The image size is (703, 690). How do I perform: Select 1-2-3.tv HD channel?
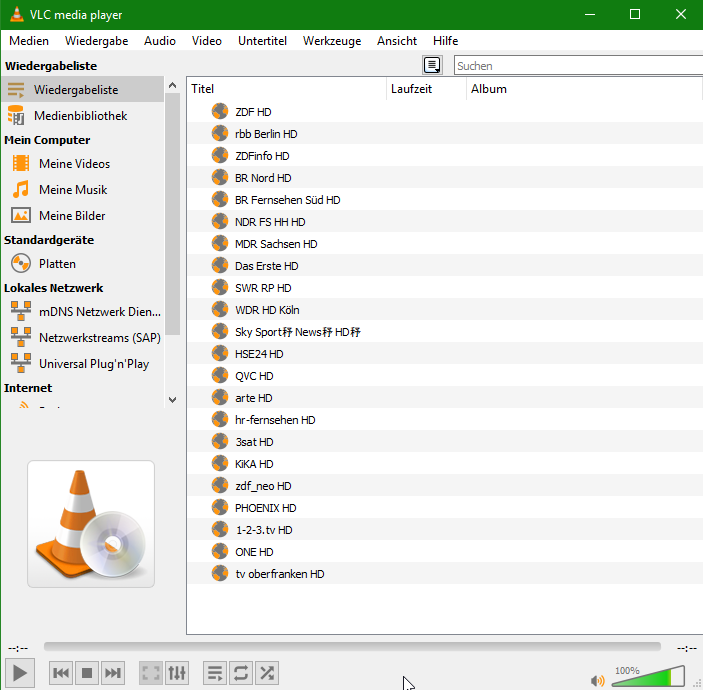(x=264, y=529)
